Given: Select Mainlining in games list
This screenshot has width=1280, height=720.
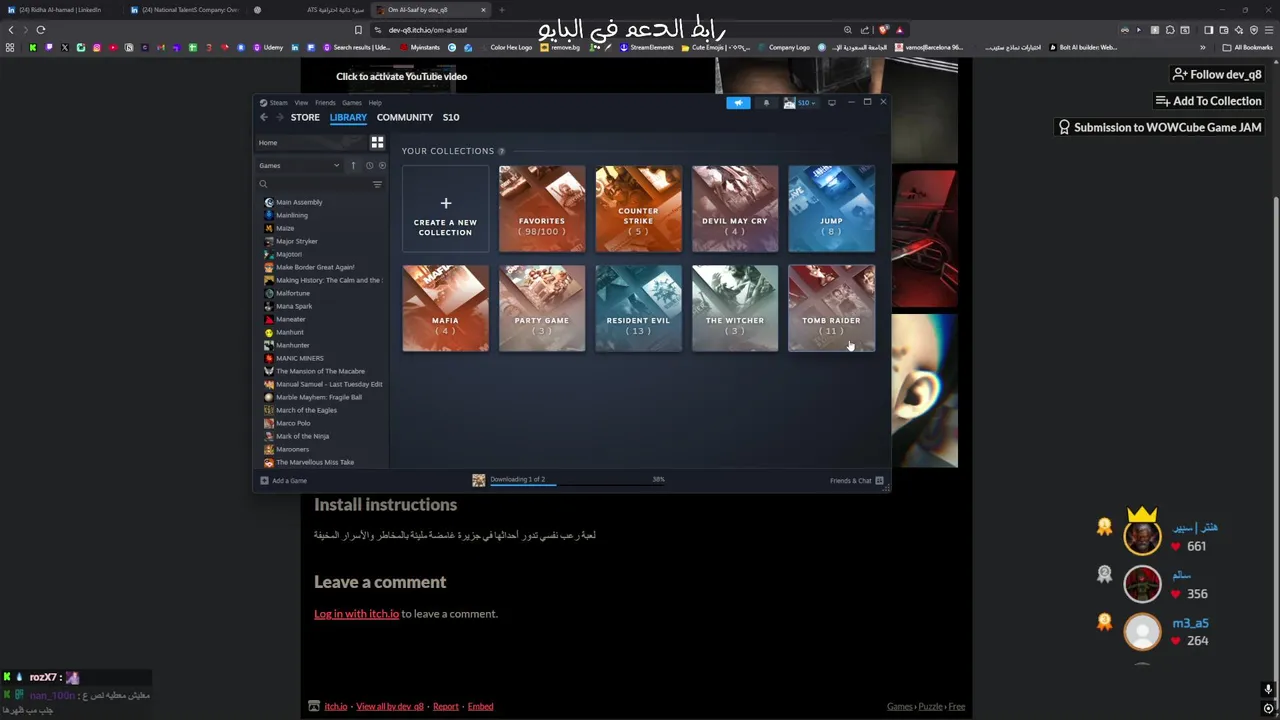Looking at the screenshot, I should click(x=292, y=215).
